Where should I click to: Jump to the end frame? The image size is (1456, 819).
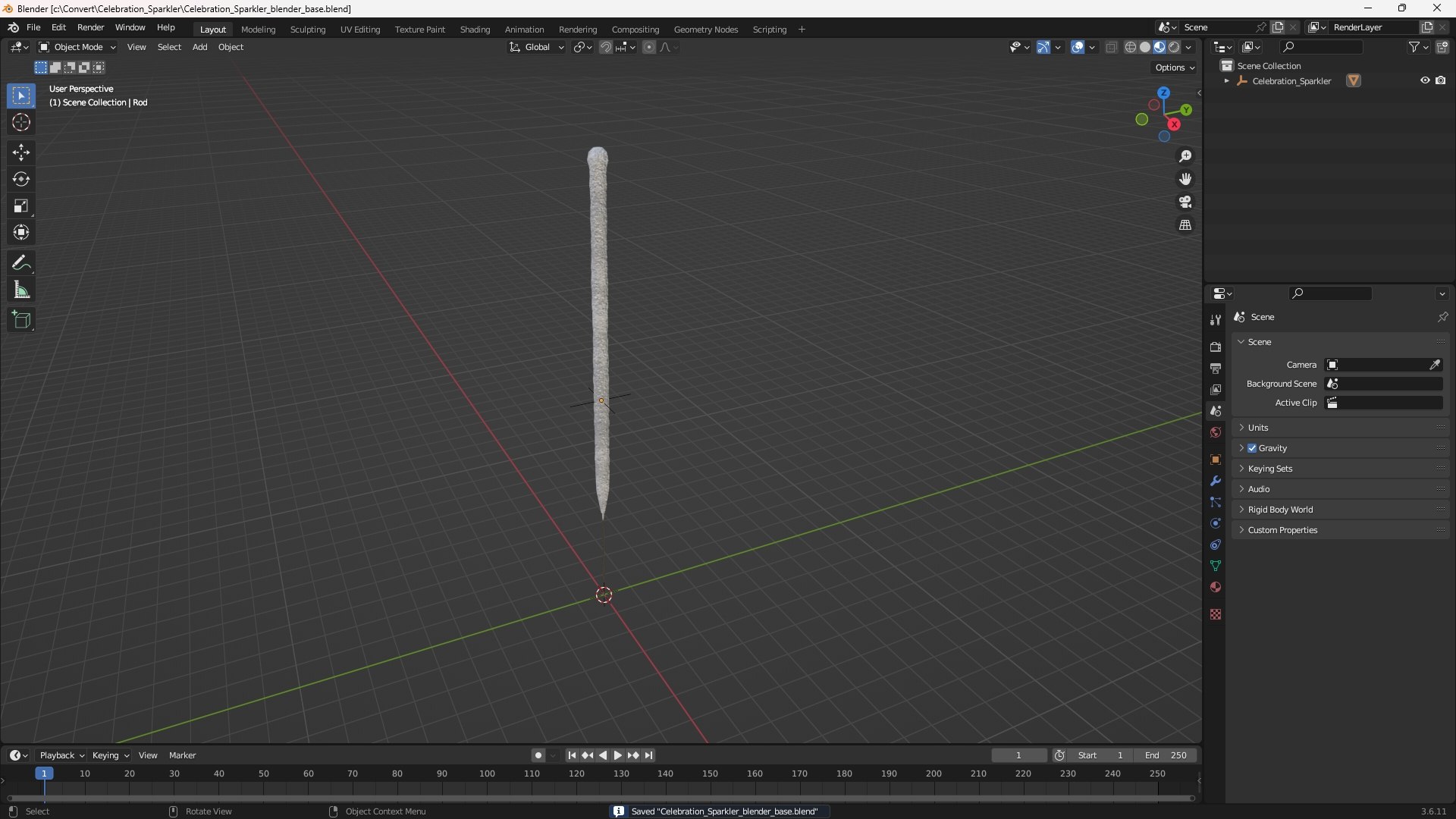click(x=648, y=755)
